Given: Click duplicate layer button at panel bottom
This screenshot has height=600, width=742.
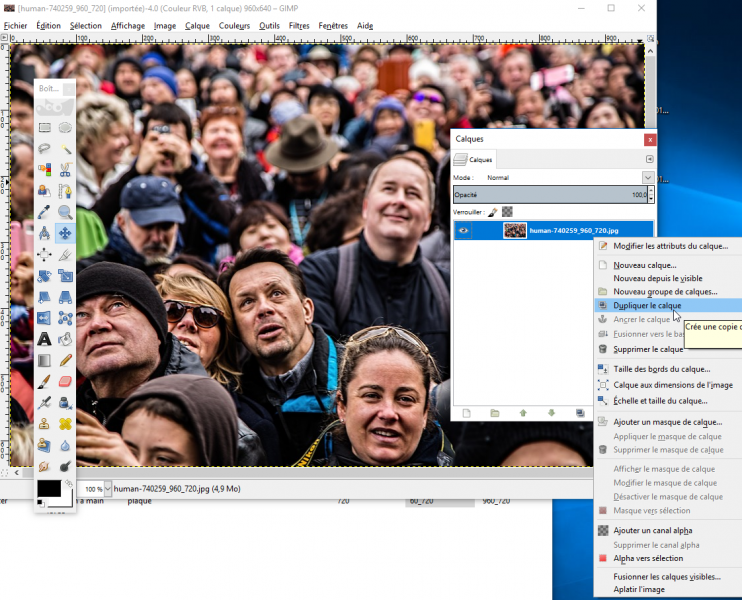Looking at the screenshot, I should click(580, 413).
